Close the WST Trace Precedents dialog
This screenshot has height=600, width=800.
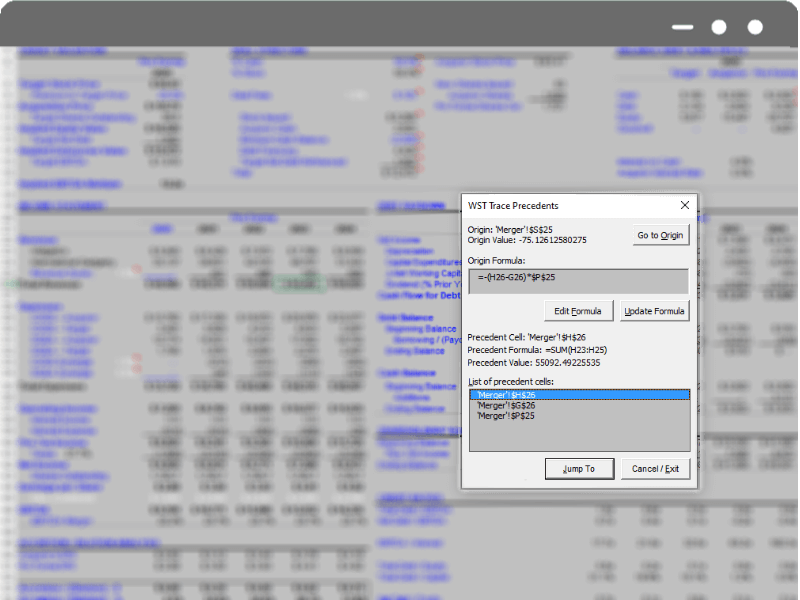[684, 205]
